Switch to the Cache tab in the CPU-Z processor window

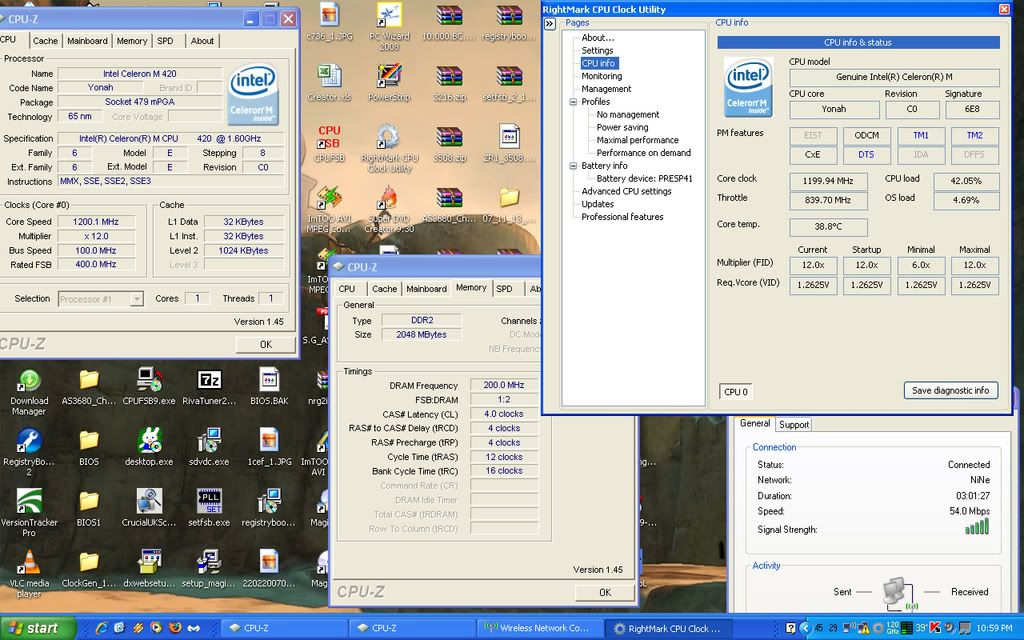pos(45,40)
